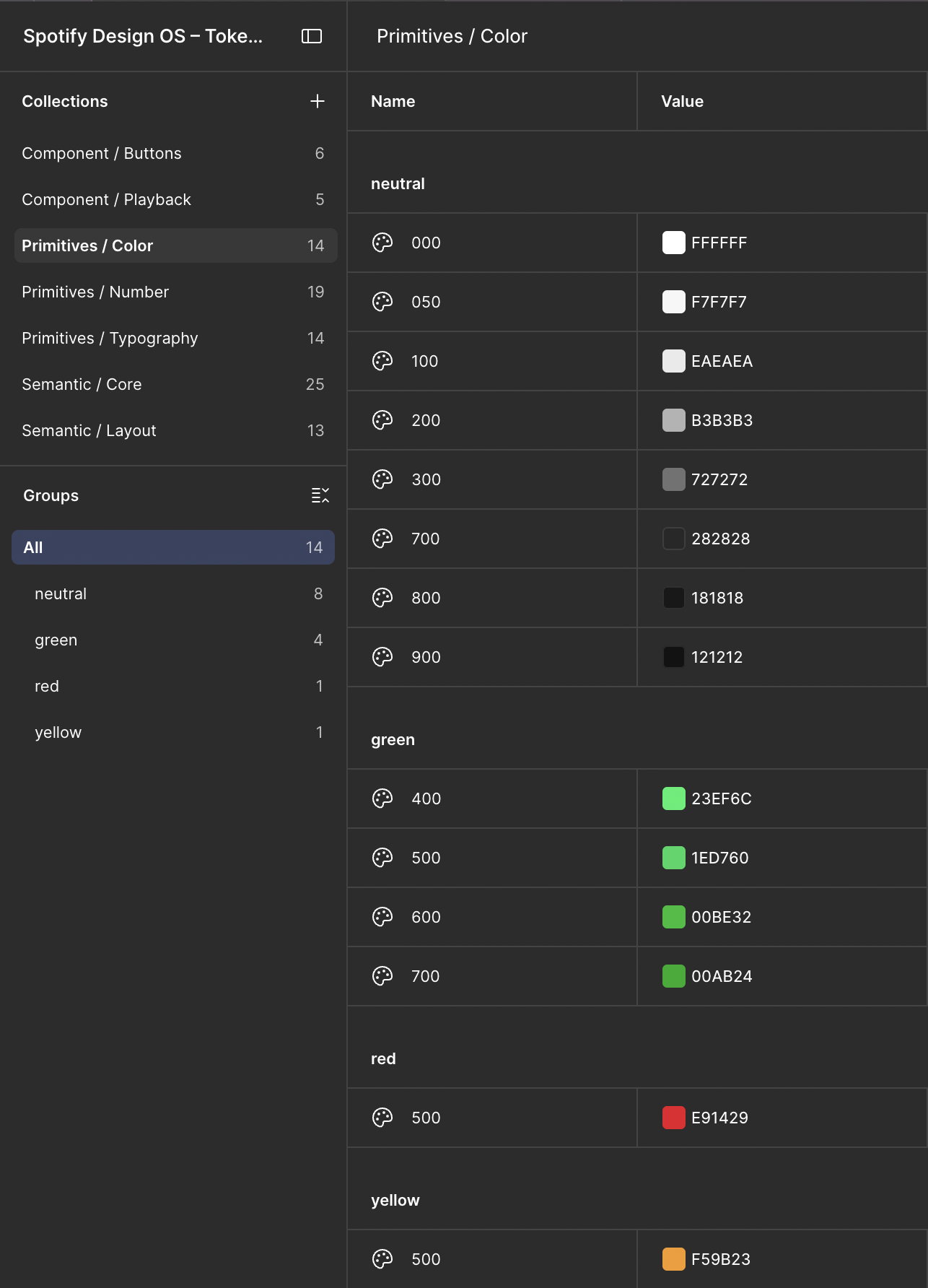This screenshot has width=928, height=1288.
Task: Click variable name 400 in green
Action: pos(426,799)
